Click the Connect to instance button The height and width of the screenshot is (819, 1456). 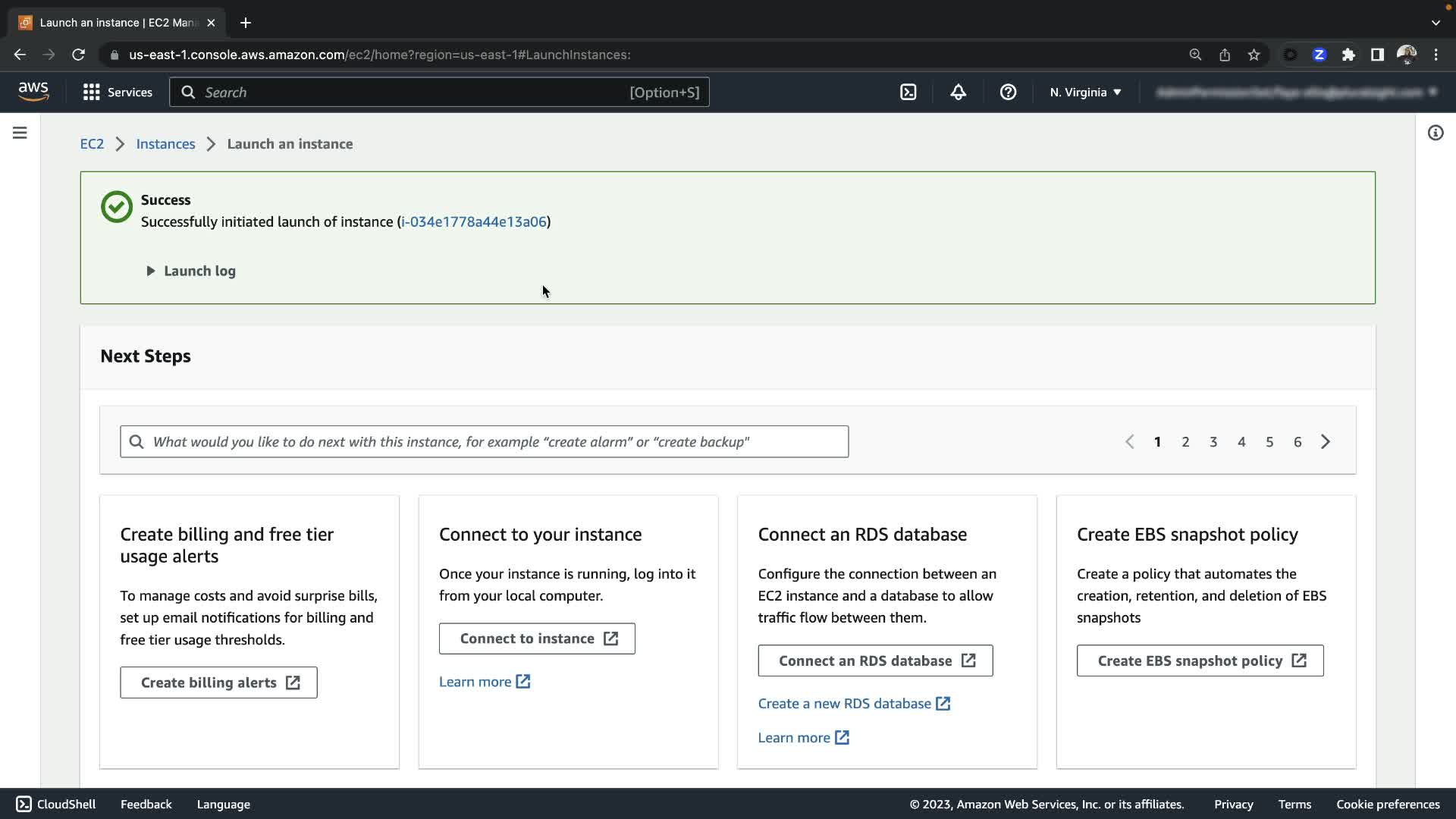(x=537, y=639)
